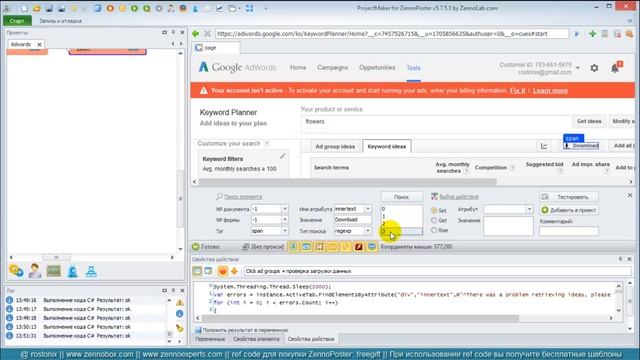The image size is (640, 360).
Task: Select log entry at 13:51:31
Action: click(87, 336)
